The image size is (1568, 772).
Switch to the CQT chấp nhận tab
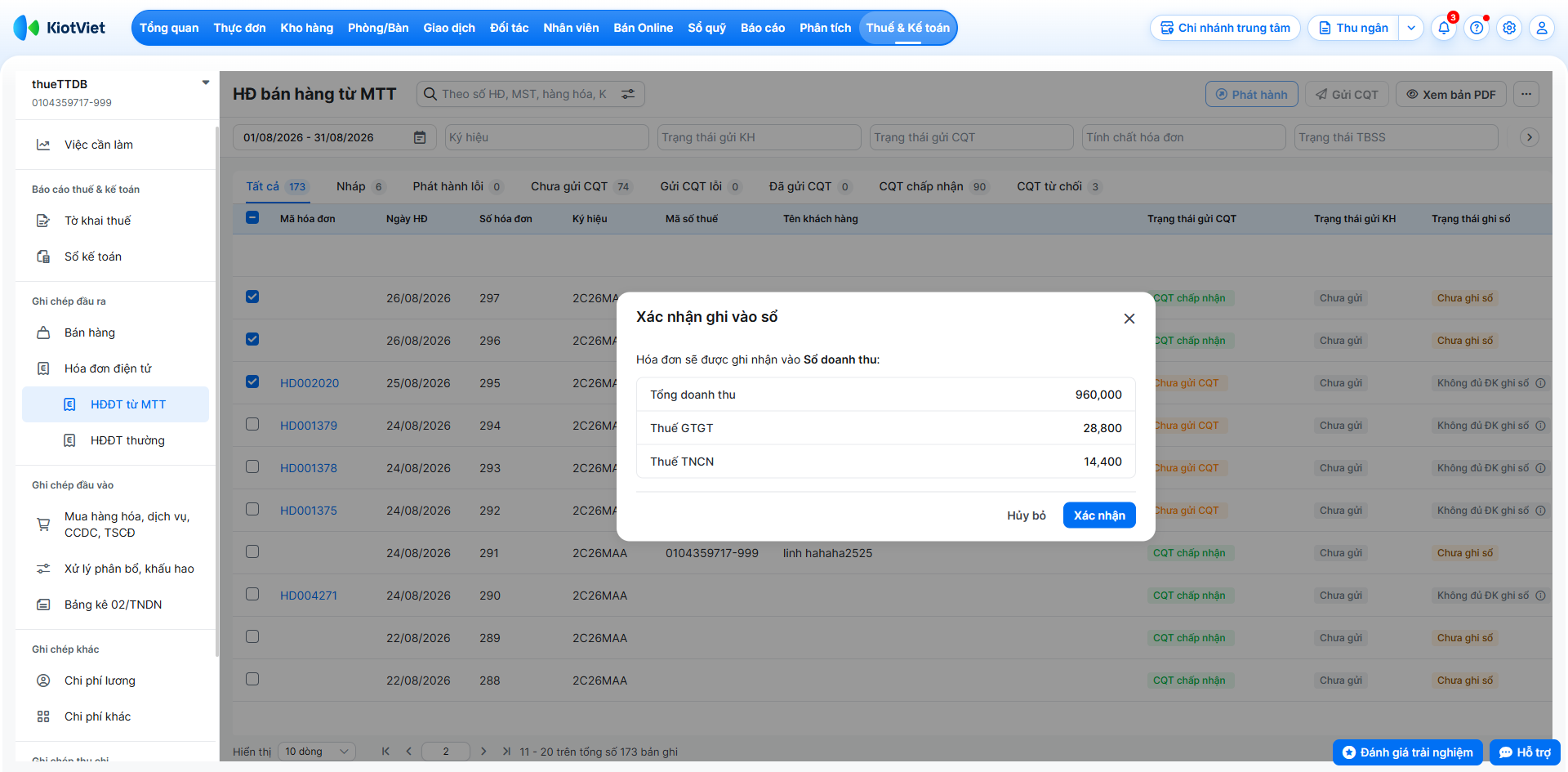point(933,186)
